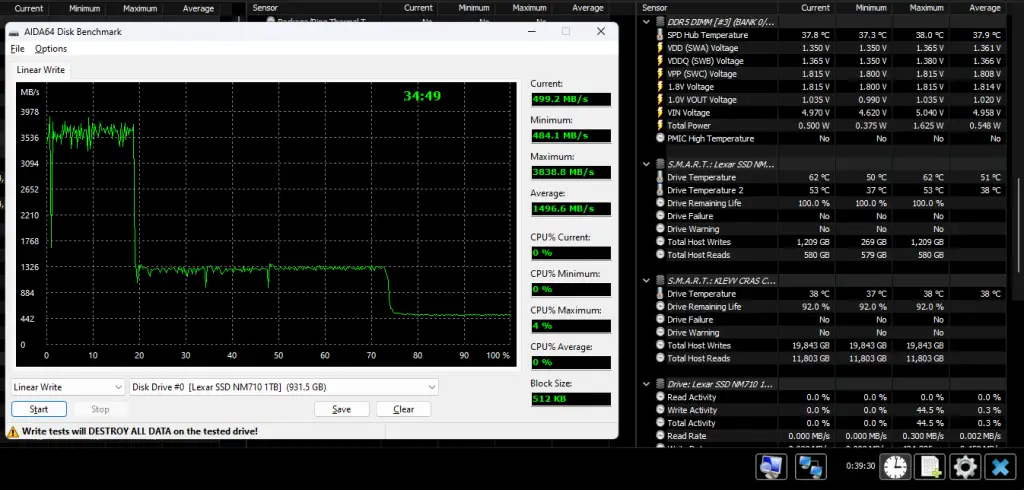
Task: Click the Save button in Disk Benchmark
Action: [x=342, y=409]
